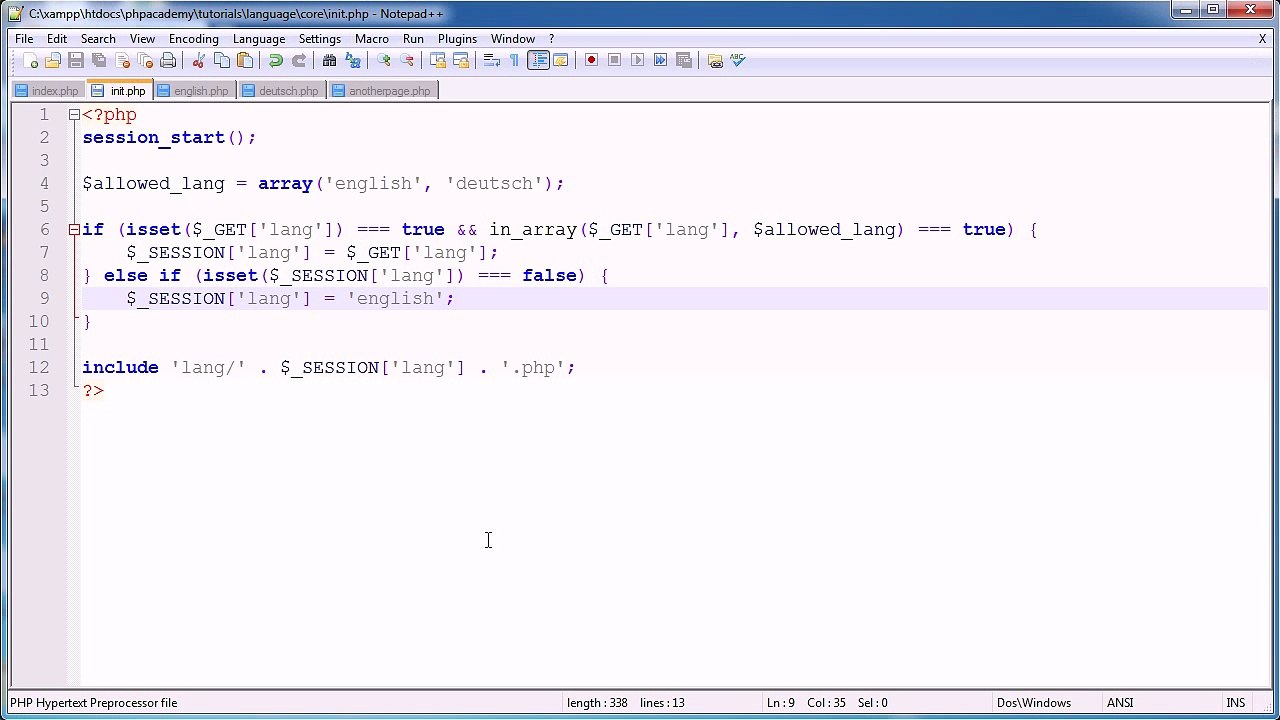This screenshot has width=1280, height=720.
Task: Select the init.php tab
Action: [119, 90]
